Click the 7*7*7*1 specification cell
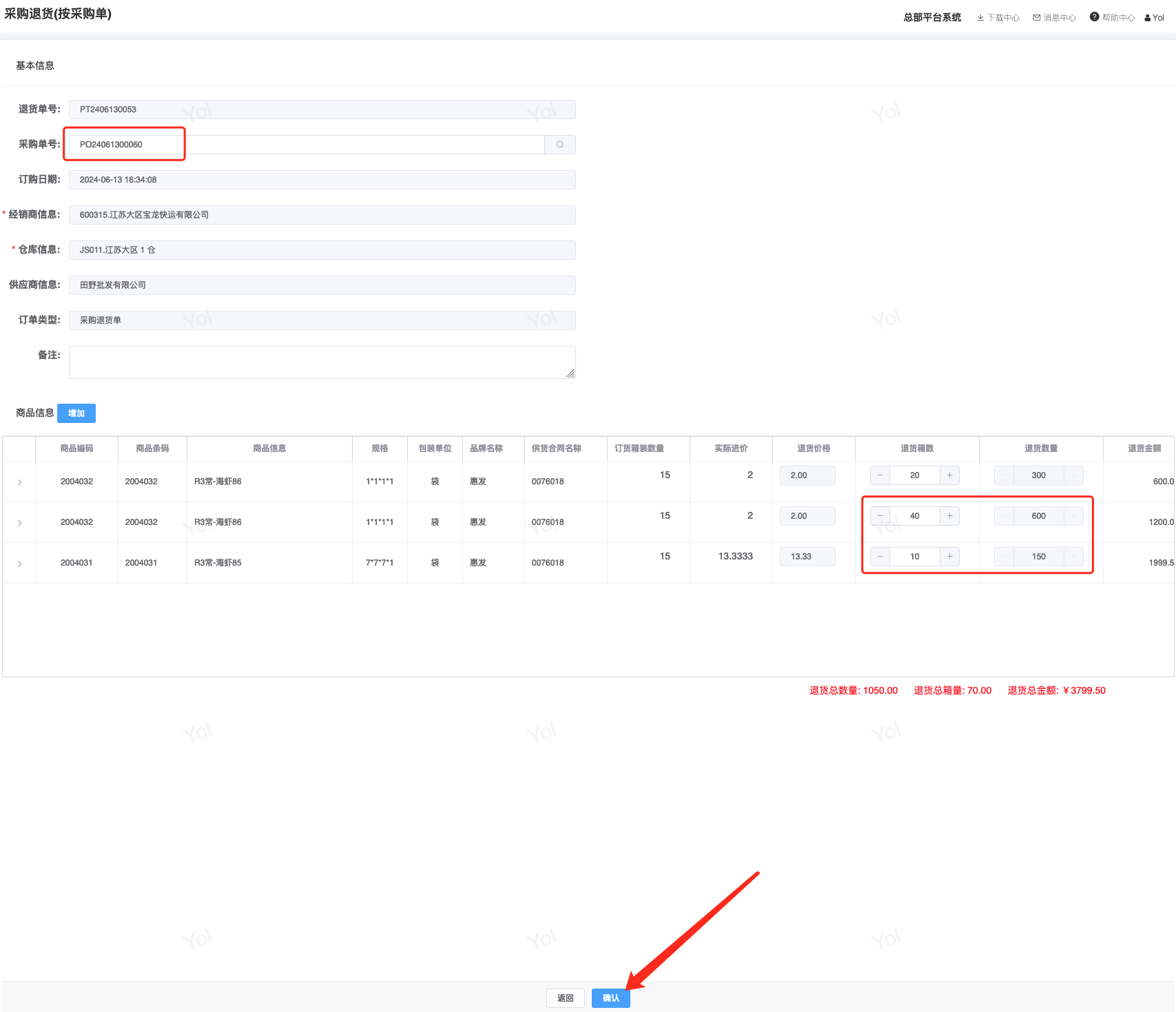The height and width of the screenshot is (1012, 1176). [x=380, y=563]
